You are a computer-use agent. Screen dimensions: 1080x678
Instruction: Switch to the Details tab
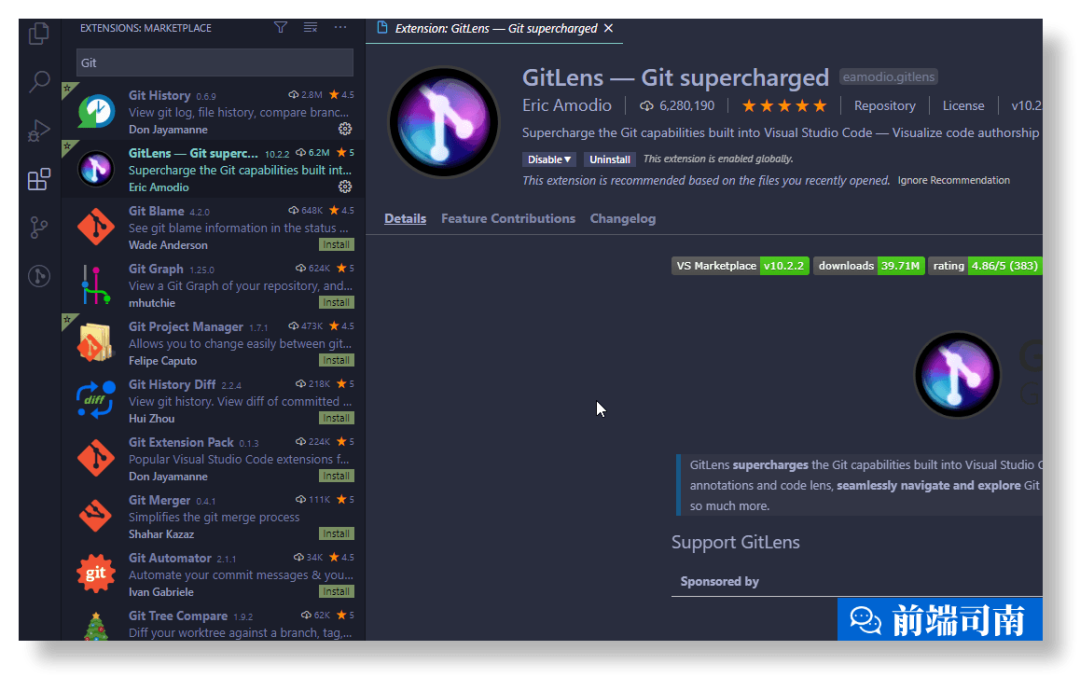[x=405, y=218]
